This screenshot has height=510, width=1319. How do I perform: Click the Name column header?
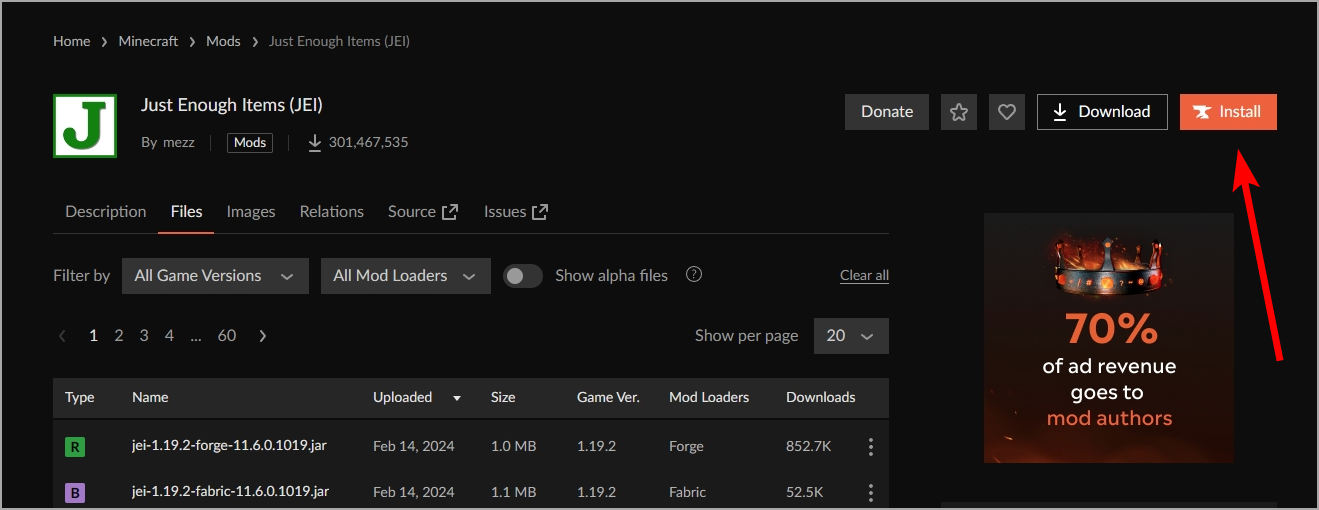pos(150,397)
